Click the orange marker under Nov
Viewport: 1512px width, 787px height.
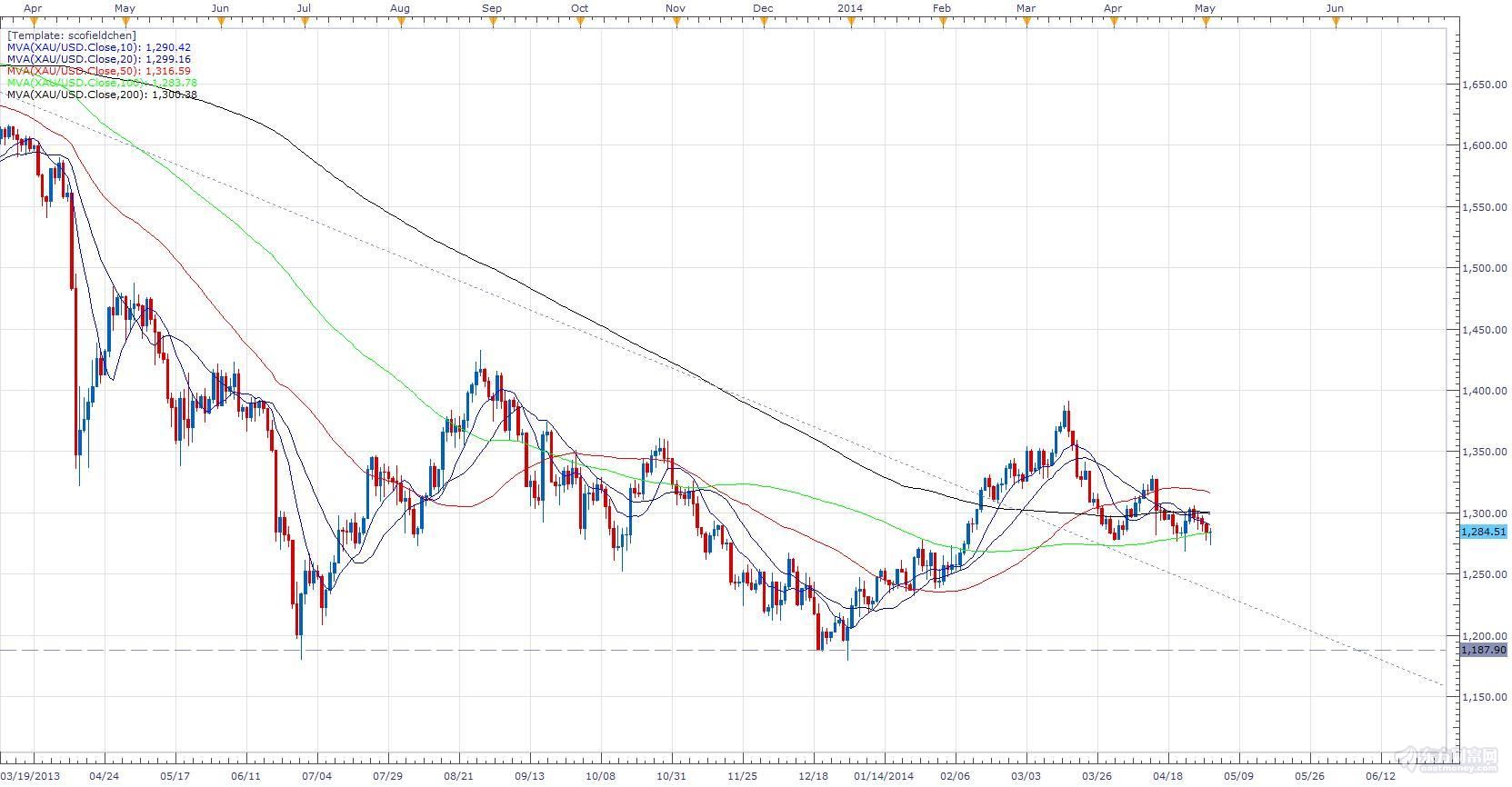[x=675, y=23]
